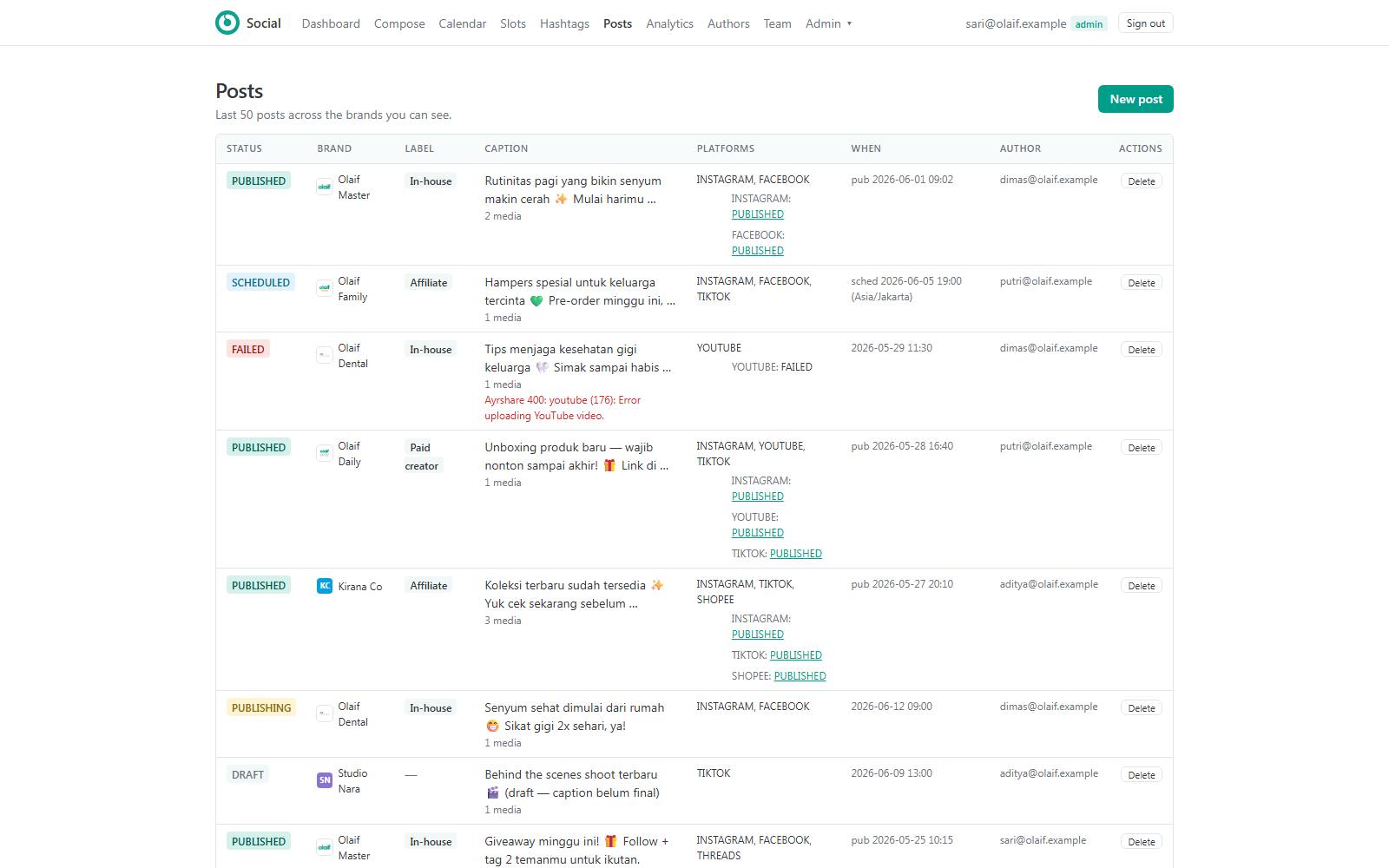Click the CAPTION column header
Viewport: 1389px width, 868px height.
point(506,148)
